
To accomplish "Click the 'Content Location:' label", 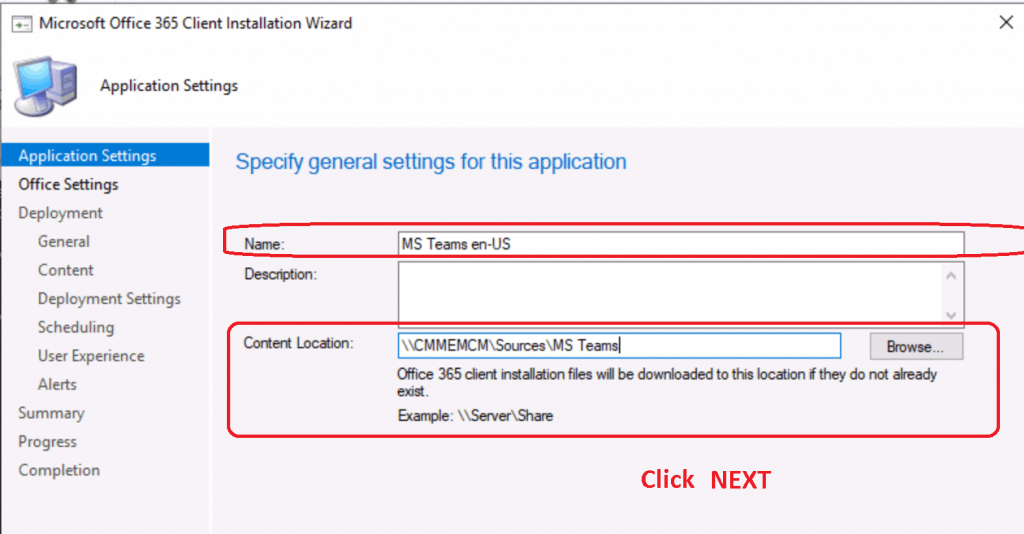I will coord(298,343).
